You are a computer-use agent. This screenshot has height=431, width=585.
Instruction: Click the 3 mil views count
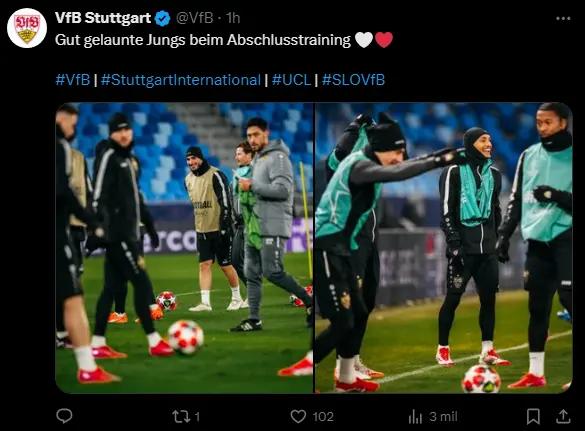coord(443,416)
